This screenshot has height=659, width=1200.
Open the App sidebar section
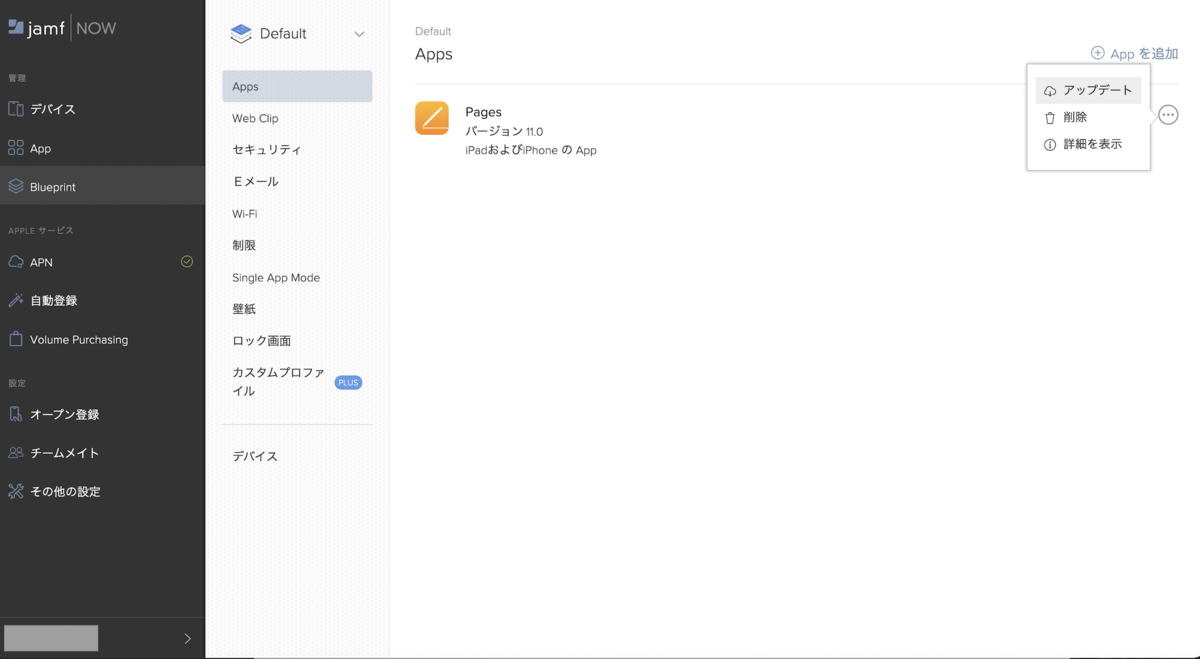(102, 148)
